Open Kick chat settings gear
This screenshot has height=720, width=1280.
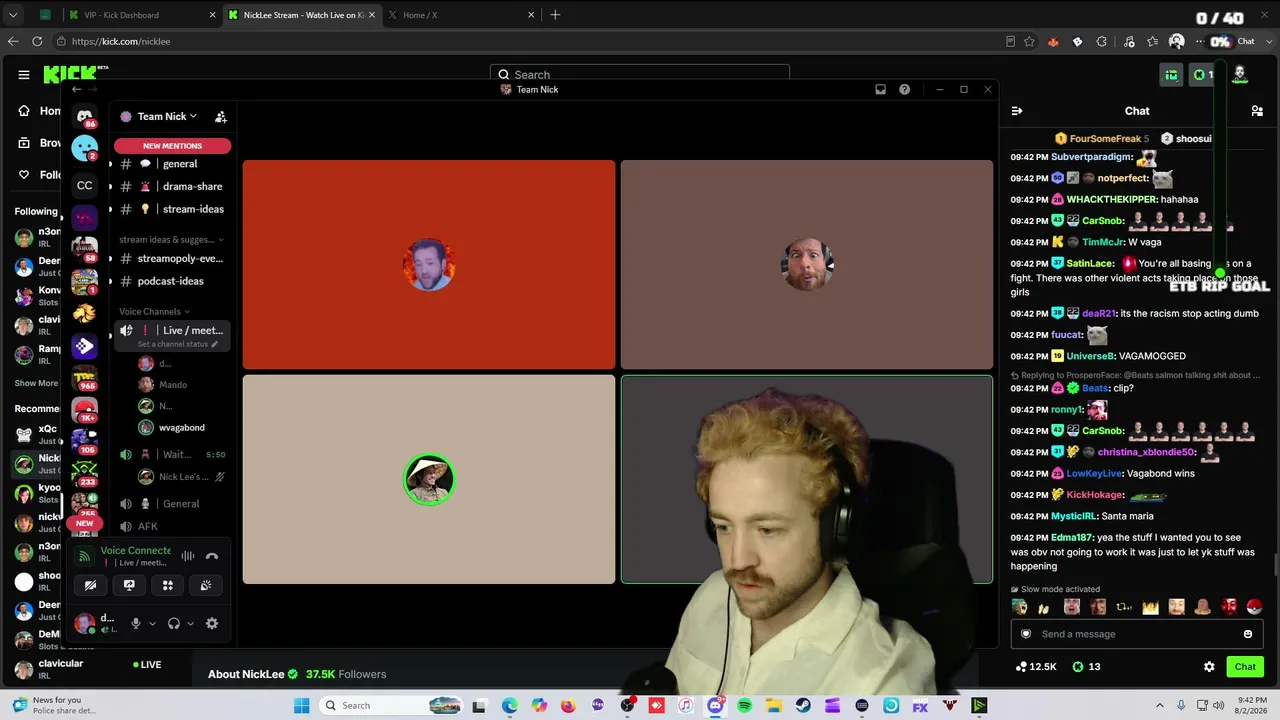(1209, 666)
